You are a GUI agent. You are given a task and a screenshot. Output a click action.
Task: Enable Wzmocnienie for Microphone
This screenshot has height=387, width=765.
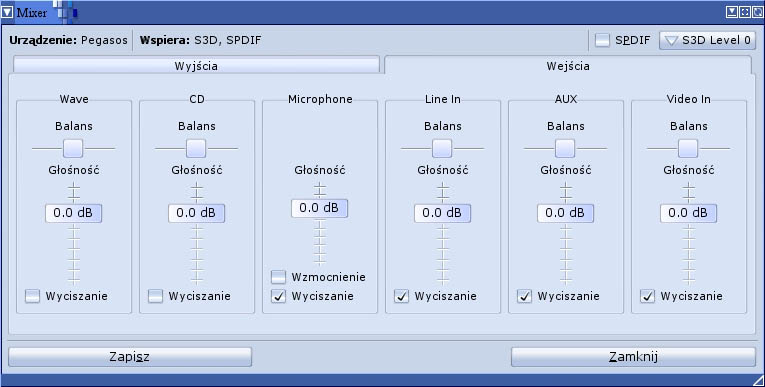[x=278, y=277]
